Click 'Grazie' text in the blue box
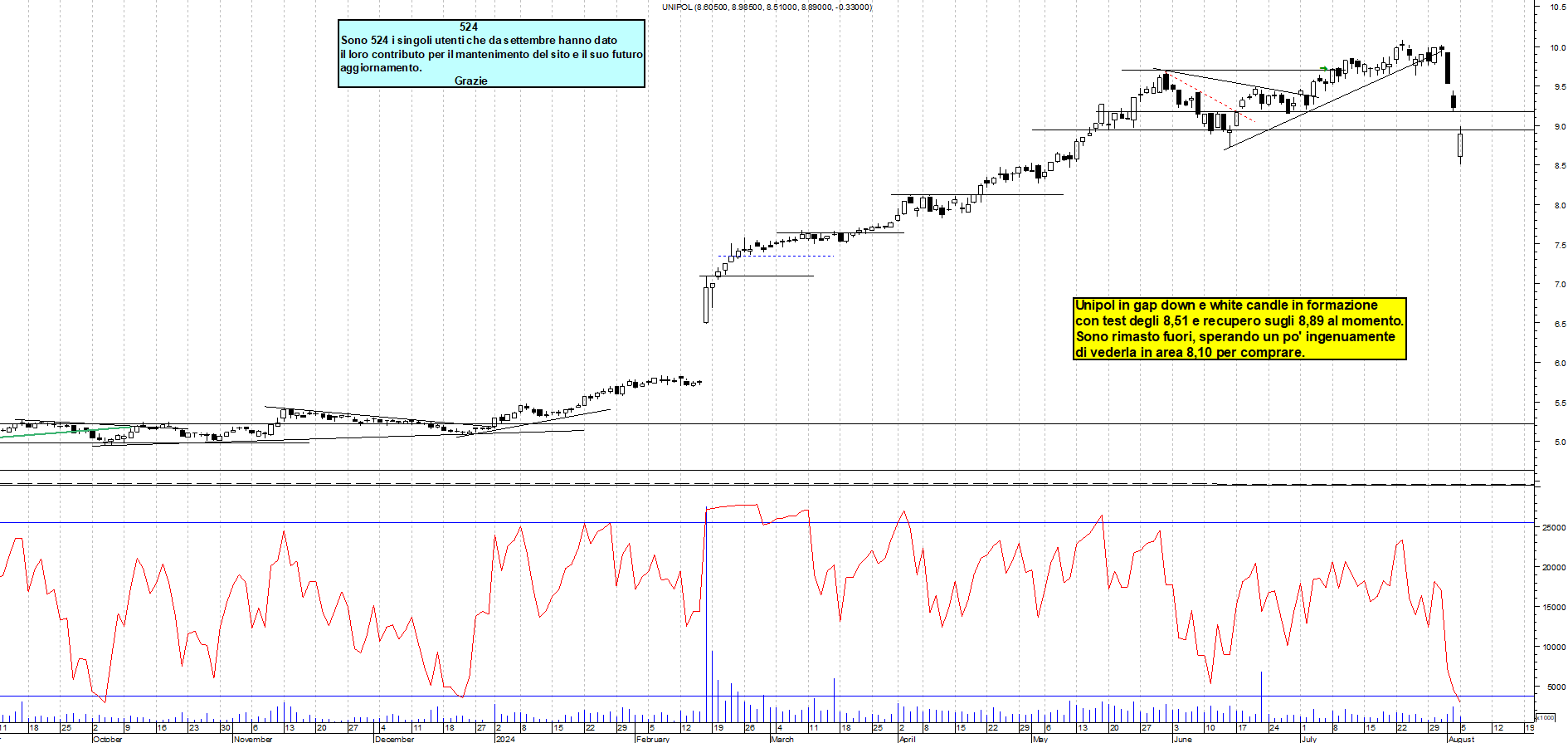 coord(471,81)
